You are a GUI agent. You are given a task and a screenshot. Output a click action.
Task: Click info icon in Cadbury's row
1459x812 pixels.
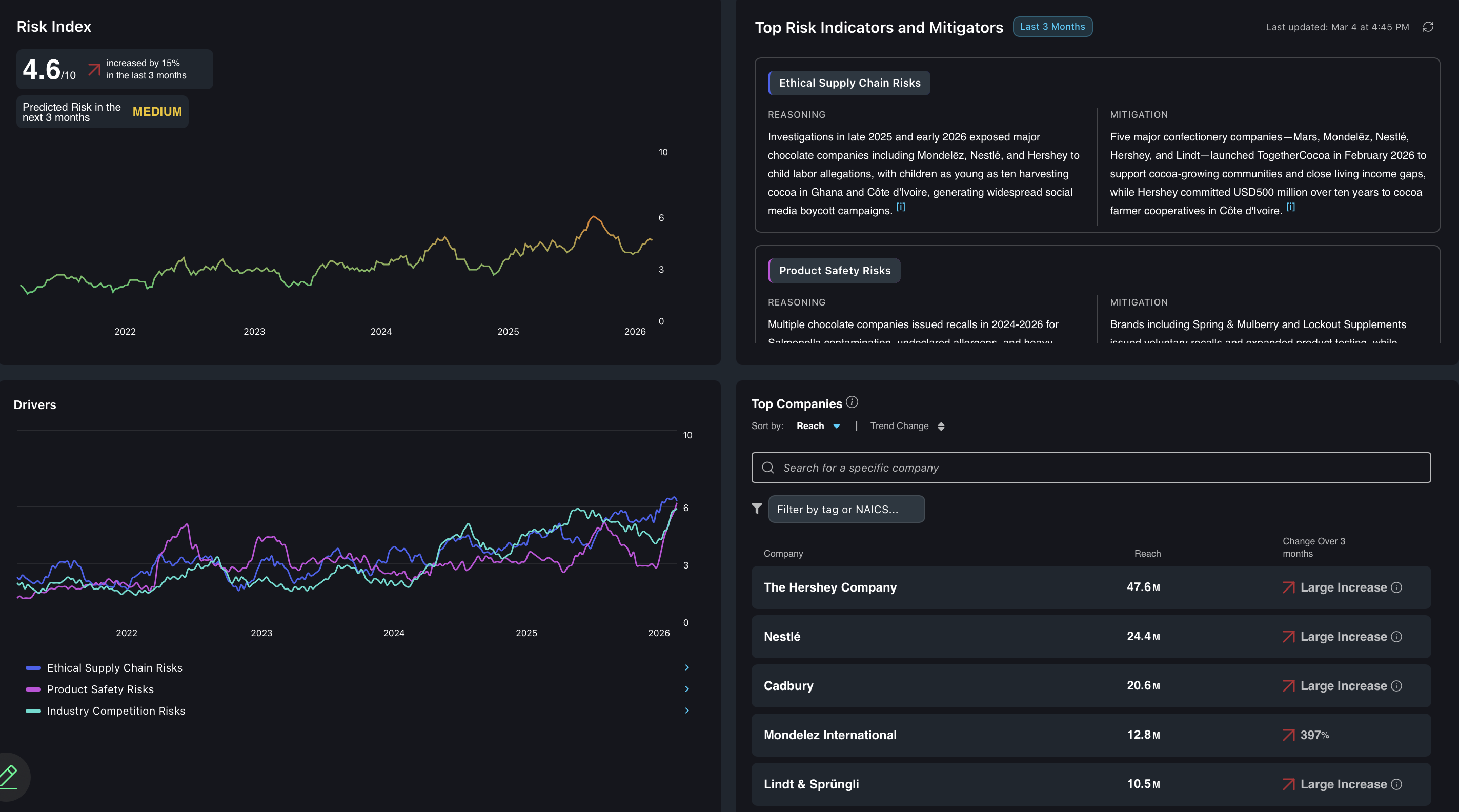pyautogui.click(x=1396, y=686)
